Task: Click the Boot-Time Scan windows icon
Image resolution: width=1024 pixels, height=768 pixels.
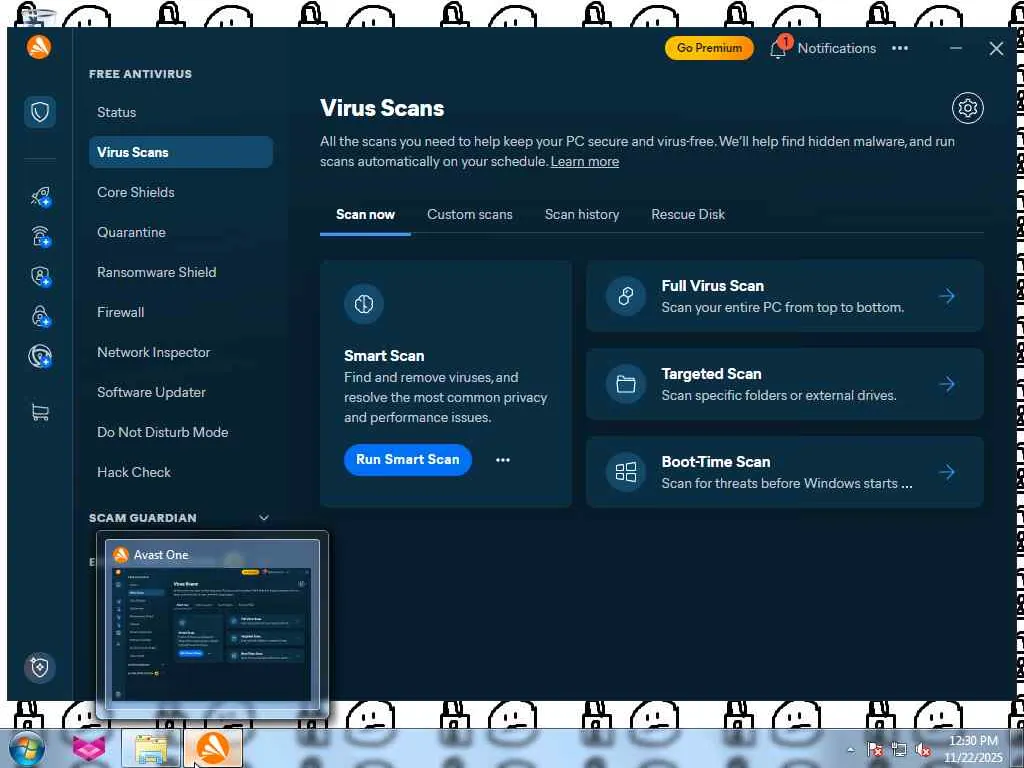Action: [626, 472]
